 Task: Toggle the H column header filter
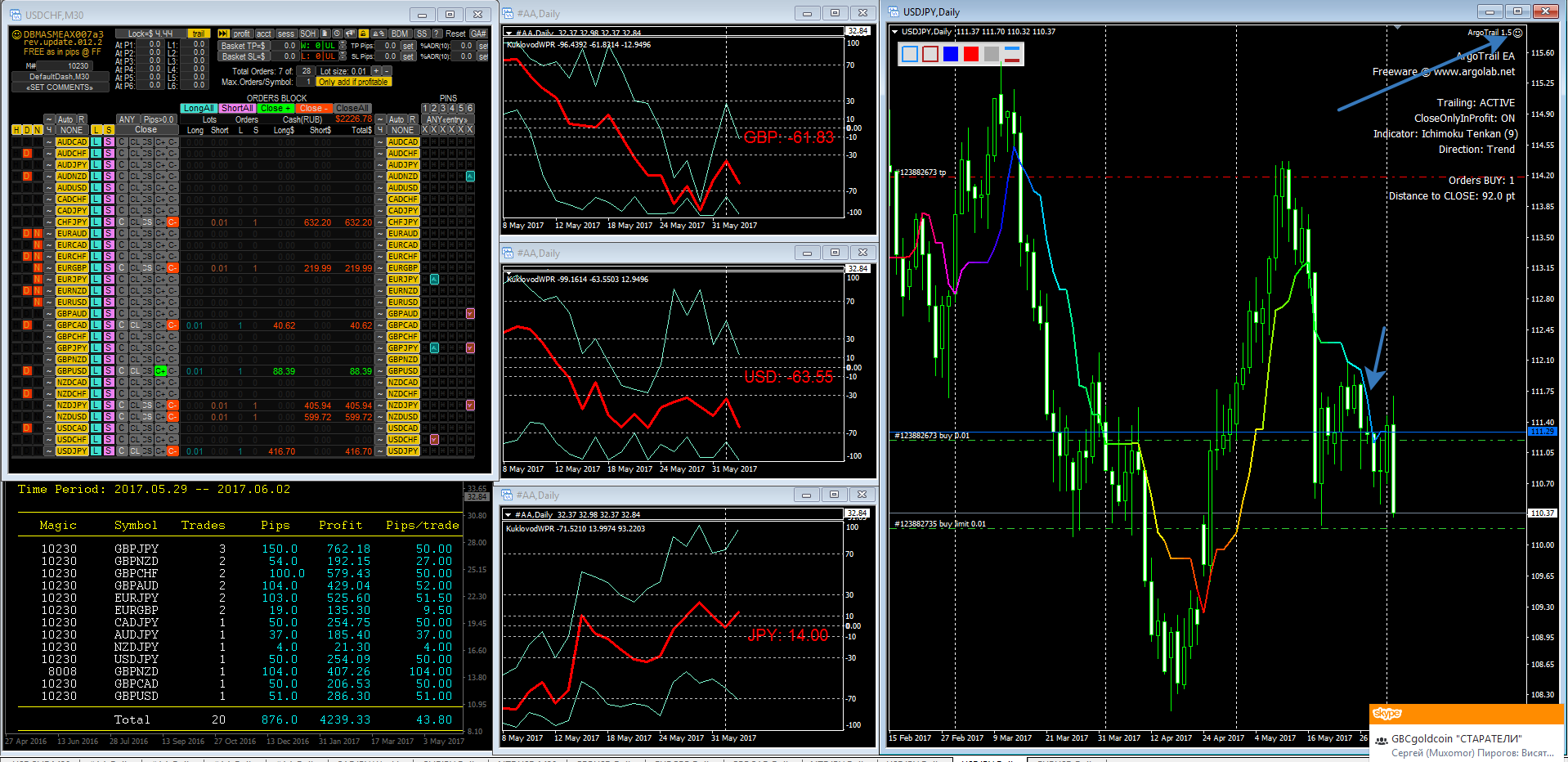tap(16, 130)
